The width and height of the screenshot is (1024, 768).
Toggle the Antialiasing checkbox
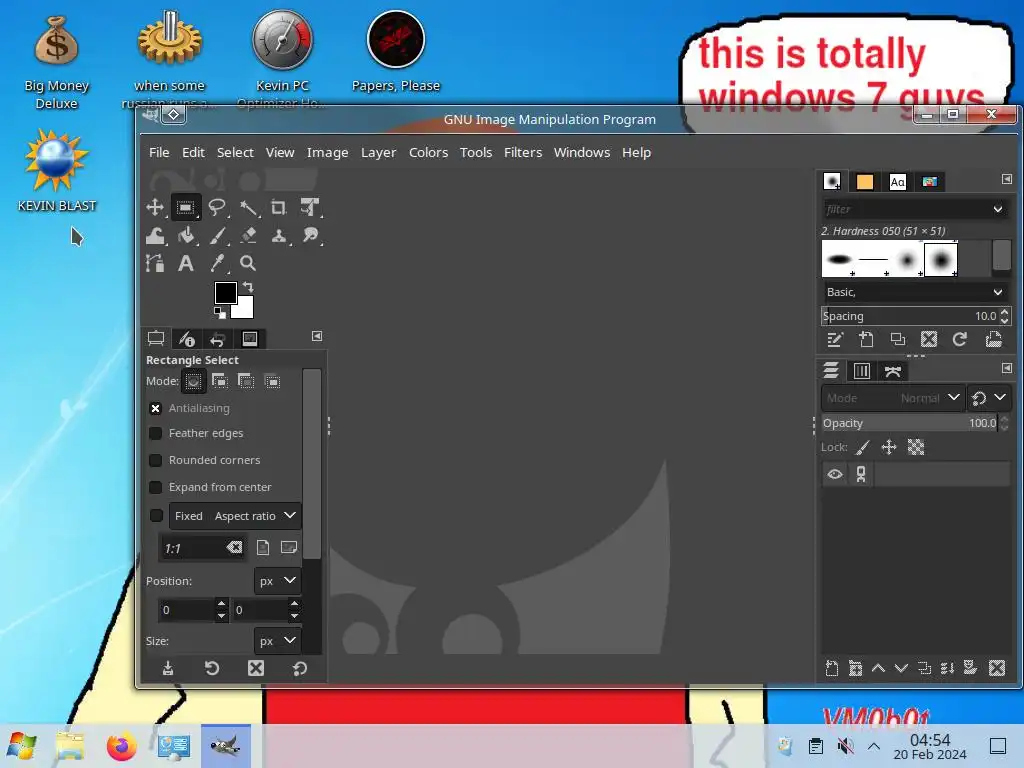[x=155, y=408]
